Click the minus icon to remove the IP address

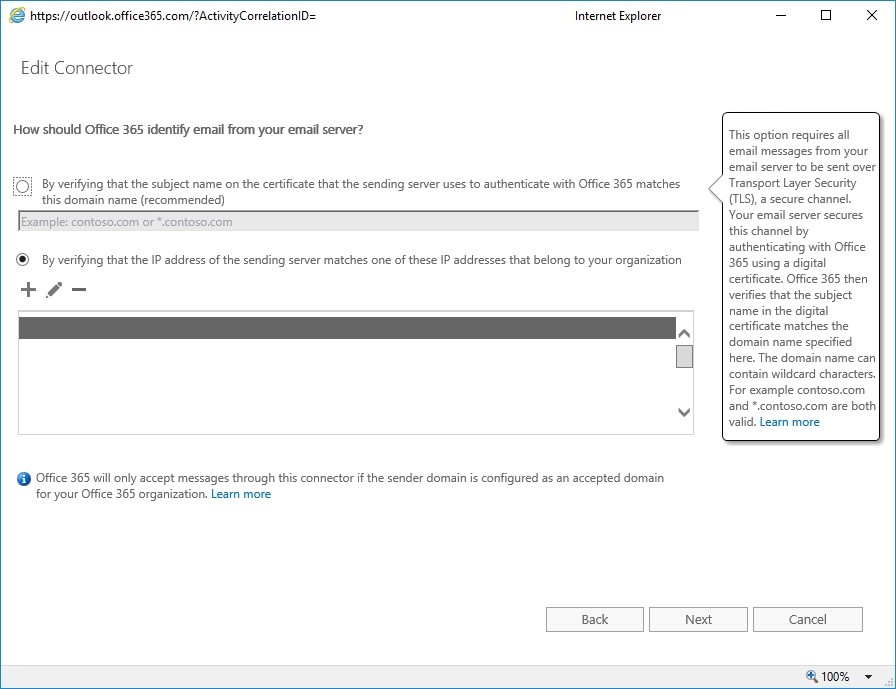[80, 289]
